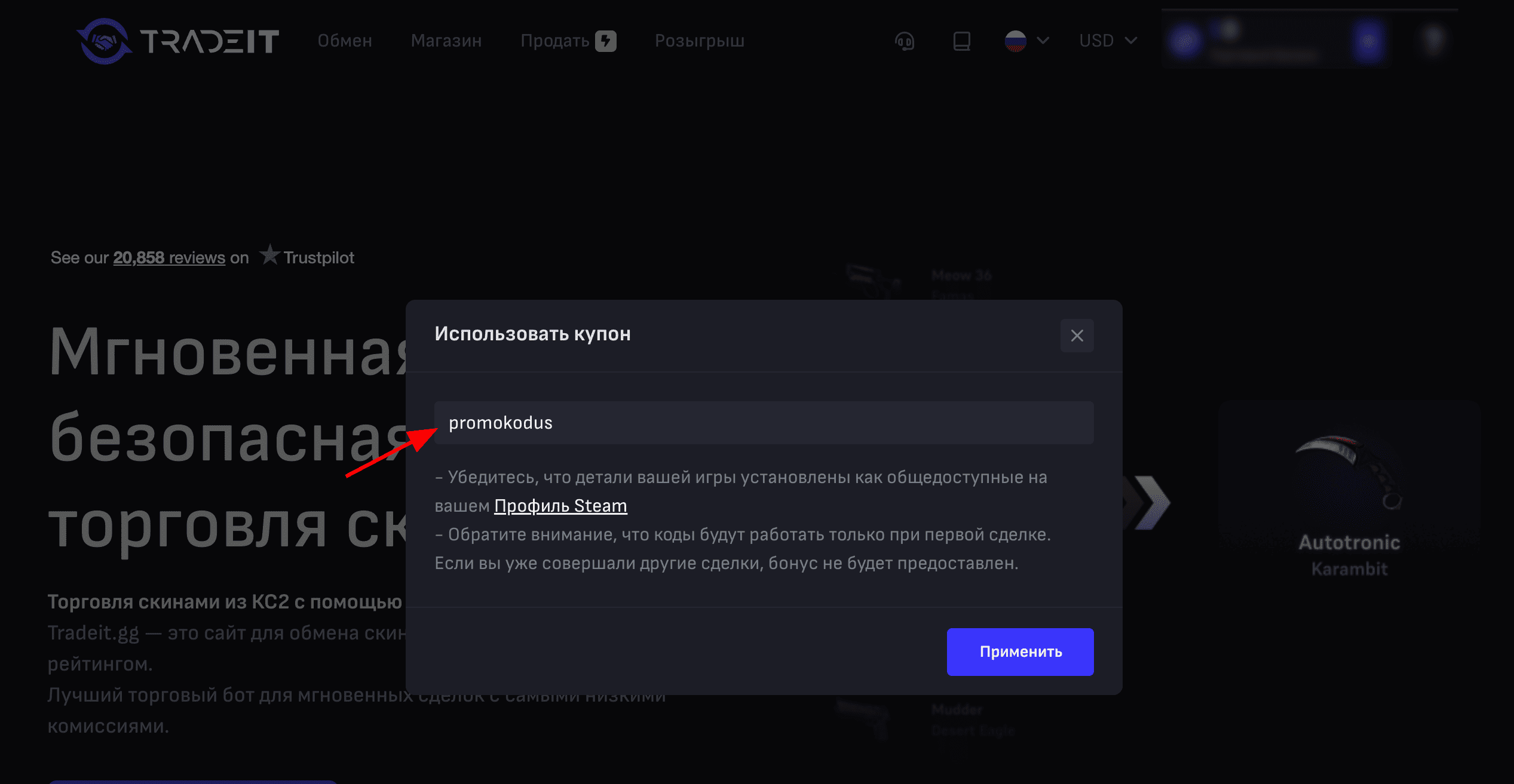Close the coupon dialog with X

(1077, 336)
